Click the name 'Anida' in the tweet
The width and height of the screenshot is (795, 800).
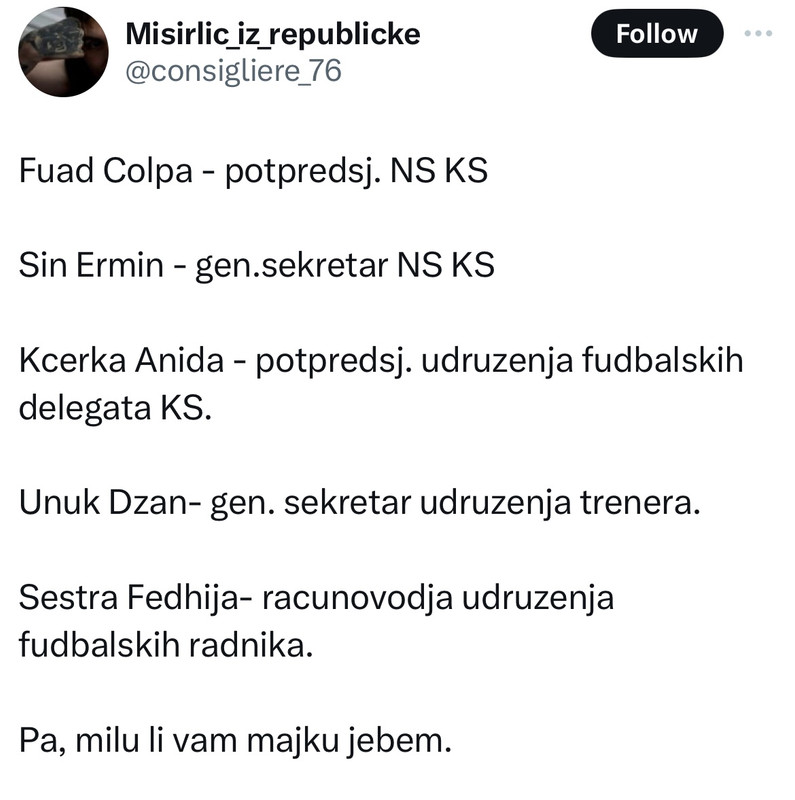(x=180, y=361)
